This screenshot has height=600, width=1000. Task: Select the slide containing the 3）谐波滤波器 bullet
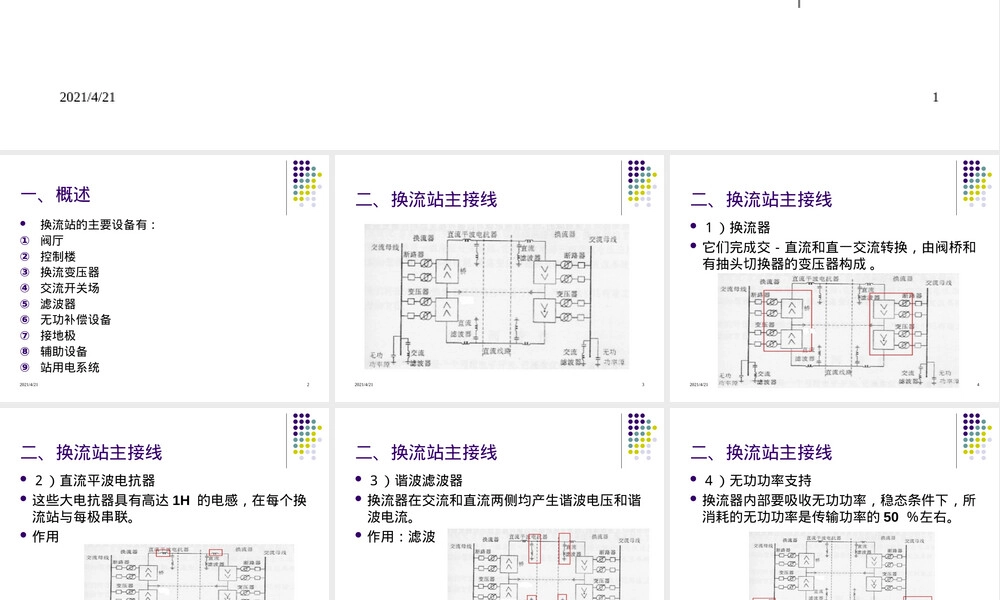499,504
